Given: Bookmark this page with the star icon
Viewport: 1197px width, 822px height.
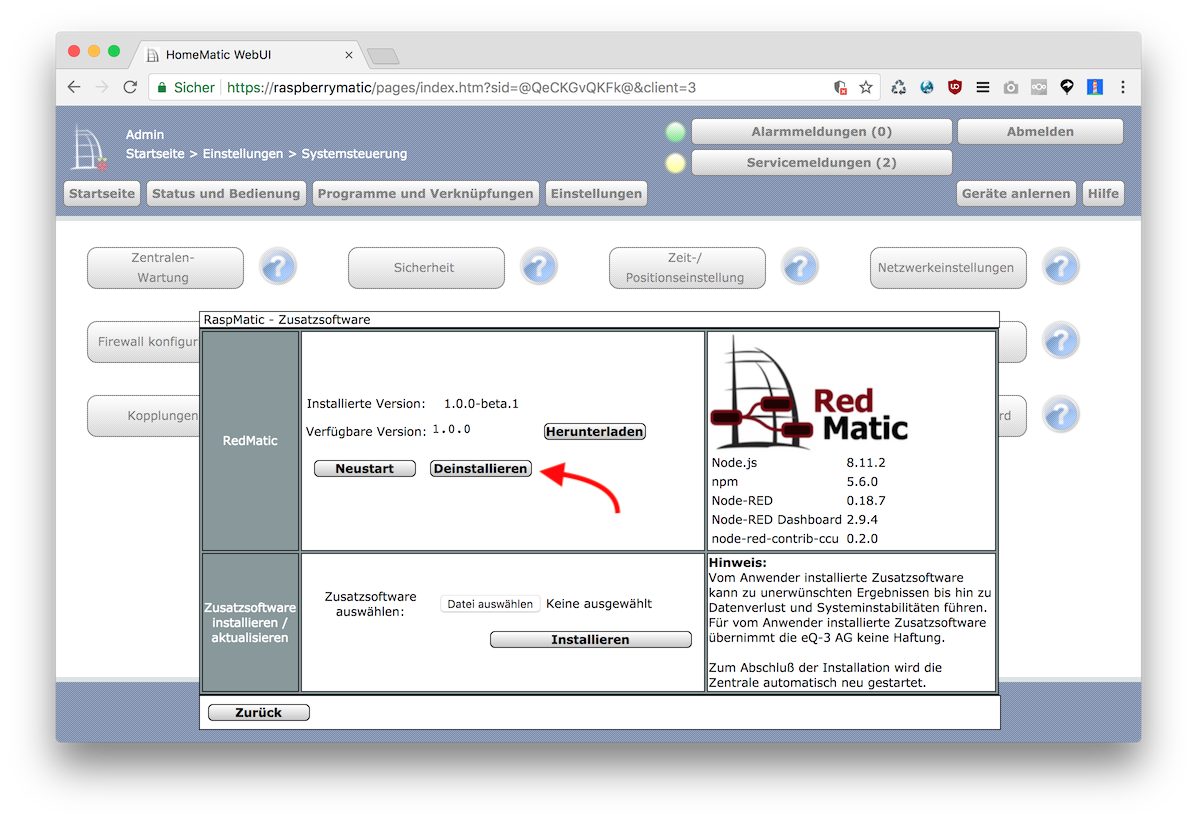Looking at the screenshot, I should coord(866,87).
